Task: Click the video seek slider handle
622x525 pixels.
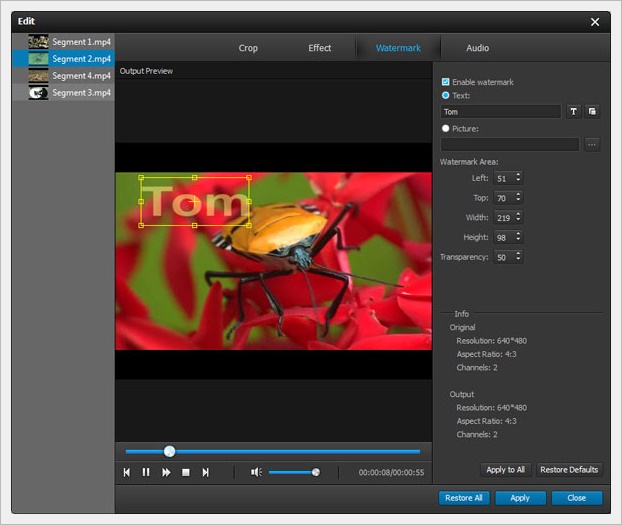Action: pyautogui.click(x=169, y=451)
